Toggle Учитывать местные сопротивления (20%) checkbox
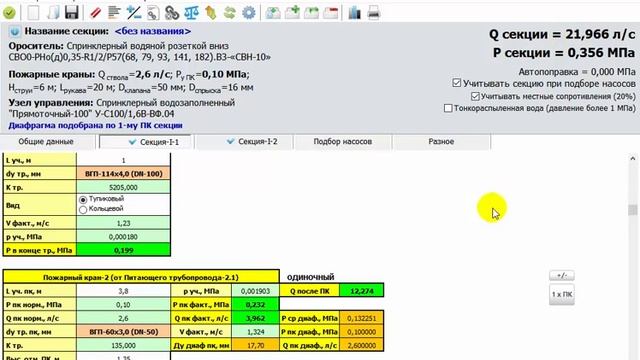640x360 pixels. (x=475, y=96)
